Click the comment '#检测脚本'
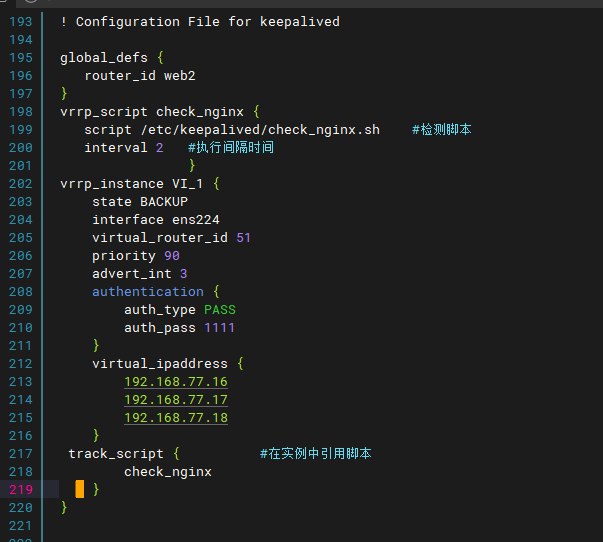 (441, 130)
